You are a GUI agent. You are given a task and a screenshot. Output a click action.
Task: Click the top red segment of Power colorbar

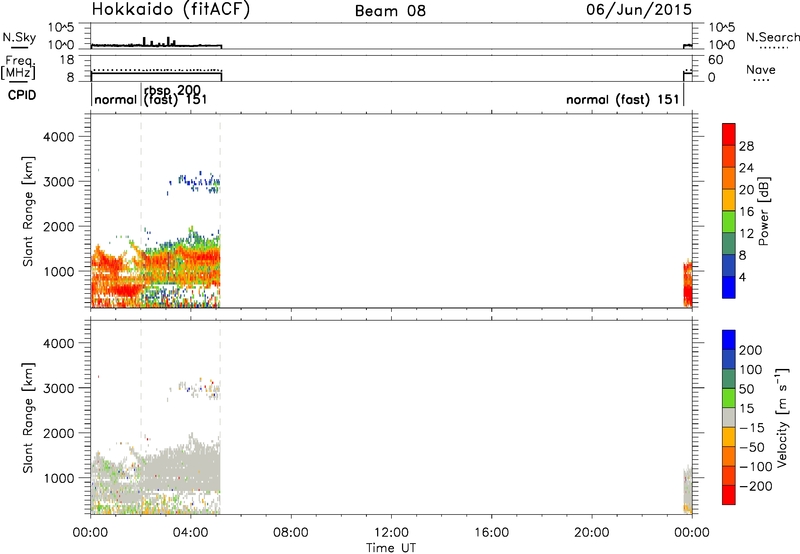tap(729, 134)
